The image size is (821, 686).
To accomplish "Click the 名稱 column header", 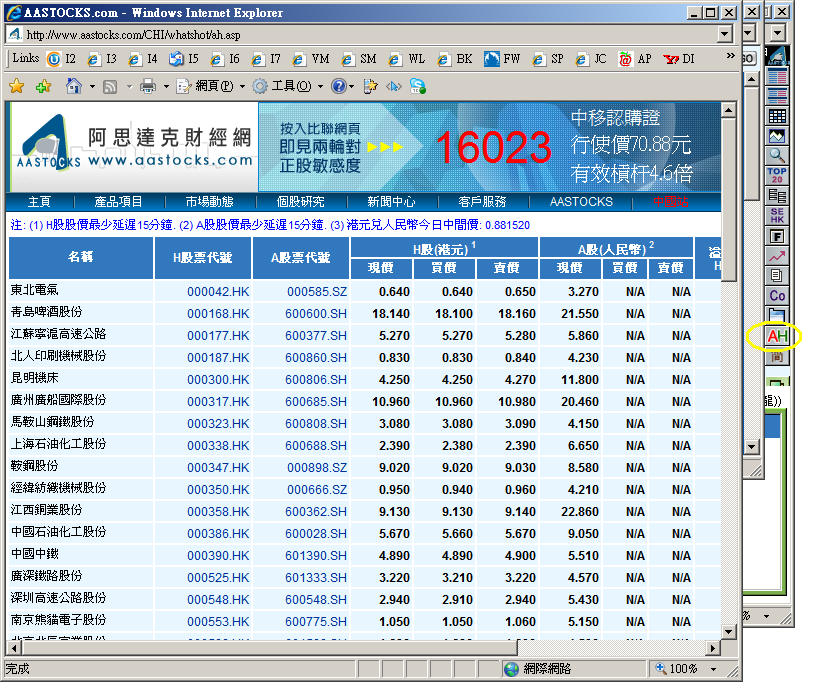I will pos(81,258).
